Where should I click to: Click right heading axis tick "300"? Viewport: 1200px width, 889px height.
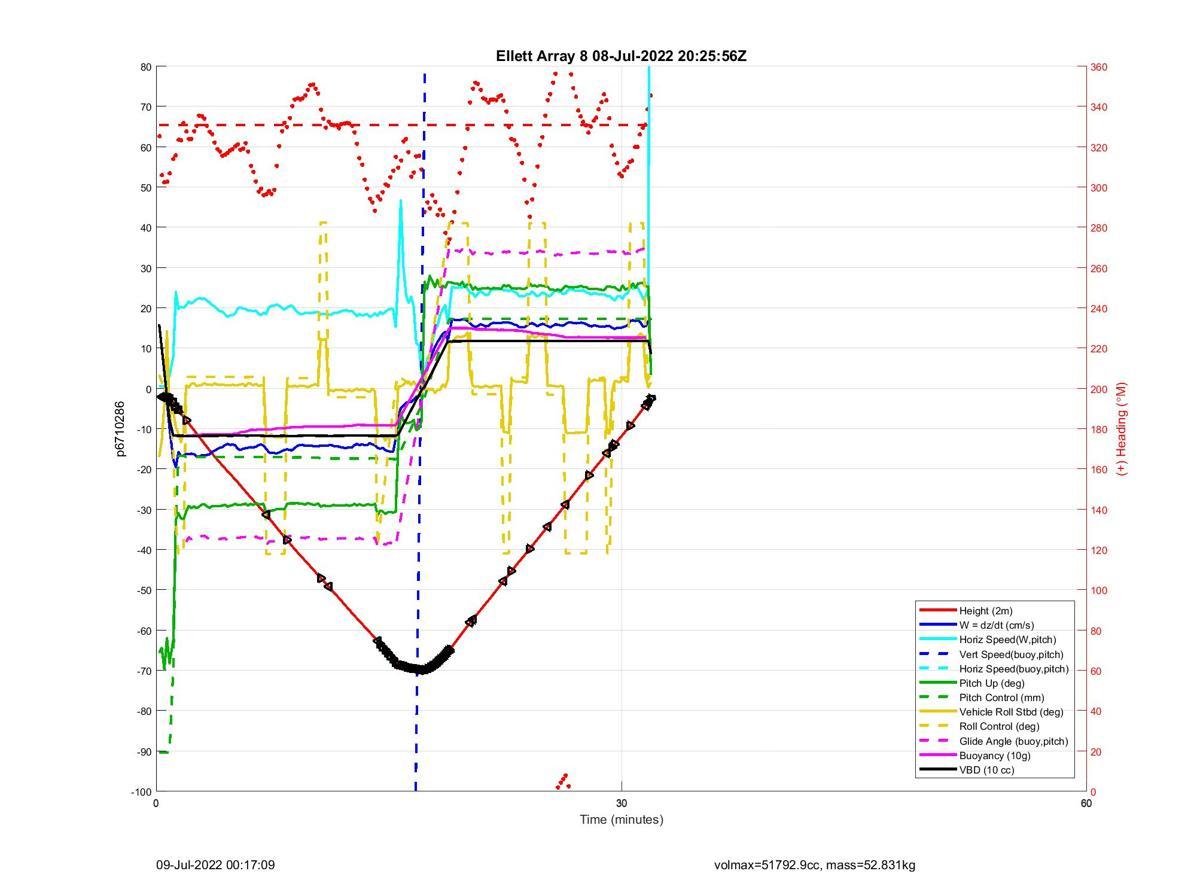tap(1099, 188)
